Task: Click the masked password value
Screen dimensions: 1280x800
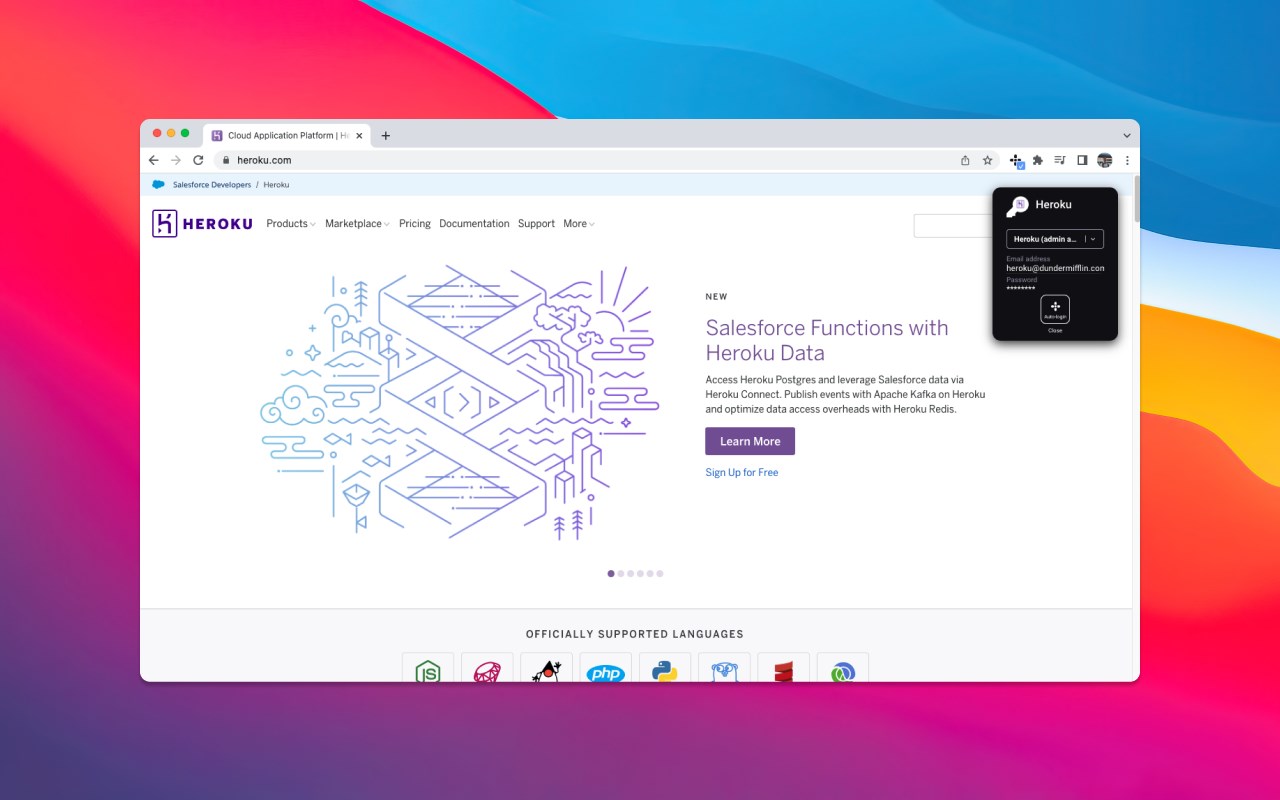Action: (1021, 288)
